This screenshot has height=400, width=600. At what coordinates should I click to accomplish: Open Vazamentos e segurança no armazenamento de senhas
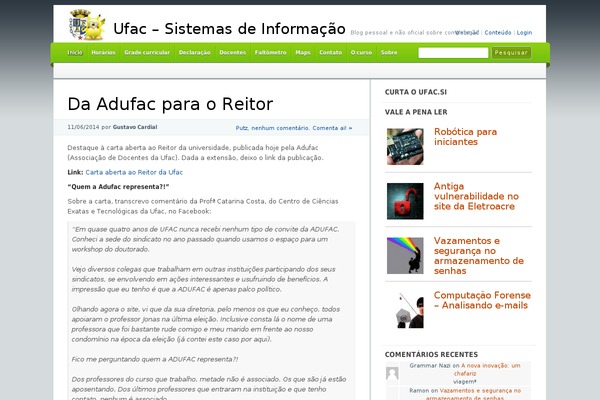479,256
